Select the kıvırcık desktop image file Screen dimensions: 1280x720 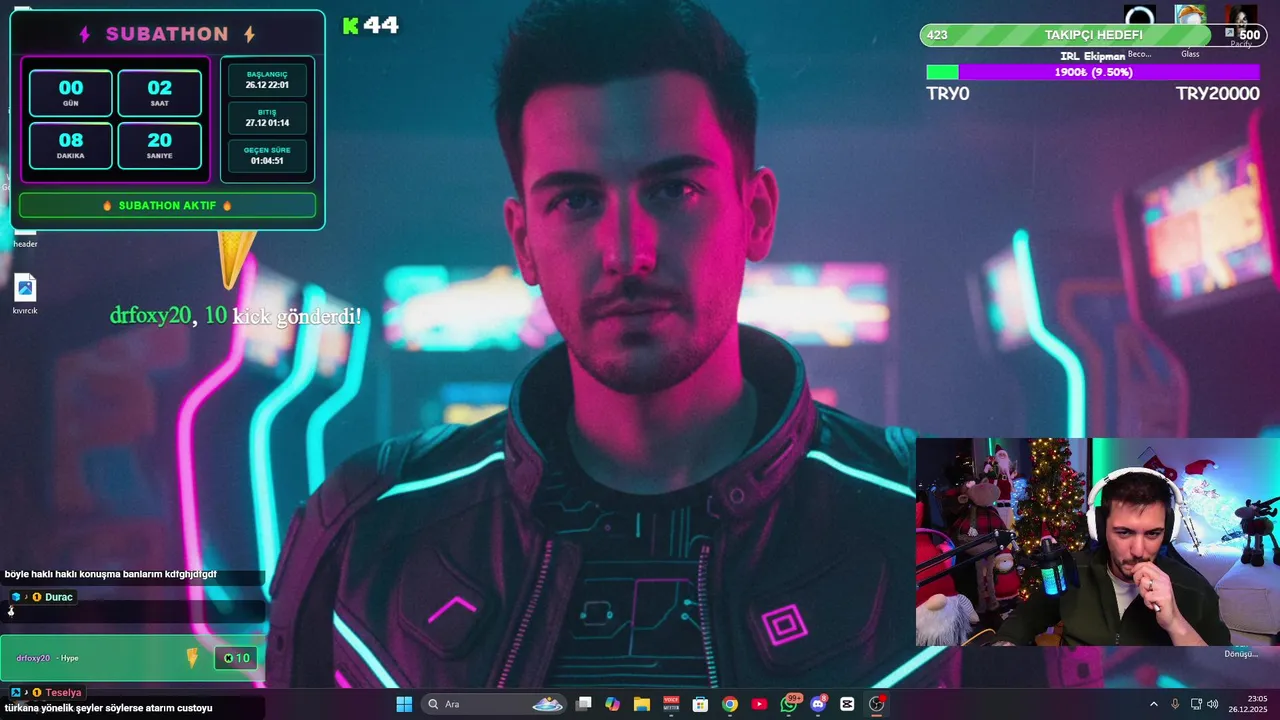point(25,295)
